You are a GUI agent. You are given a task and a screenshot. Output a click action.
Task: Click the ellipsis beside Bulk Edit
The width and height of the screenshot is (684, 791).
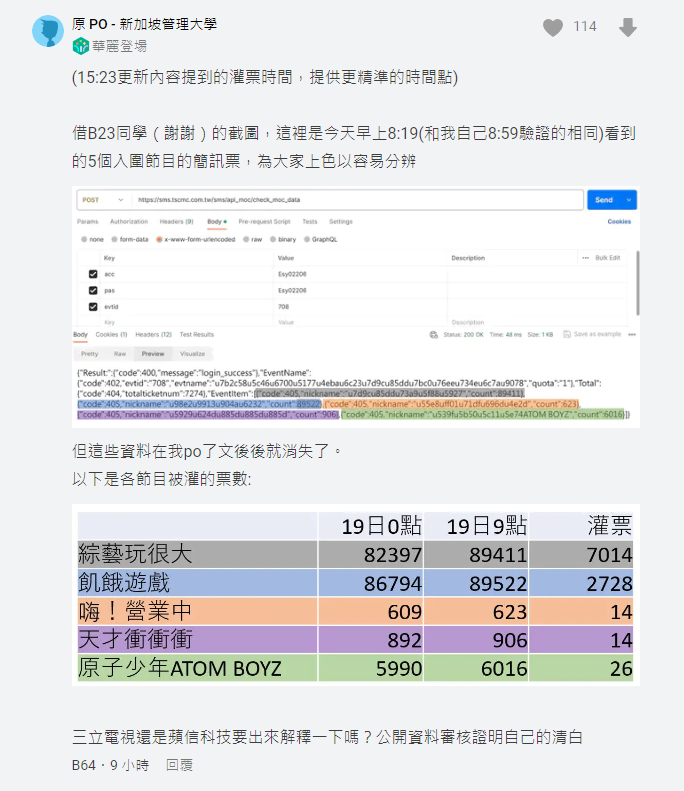585,258
